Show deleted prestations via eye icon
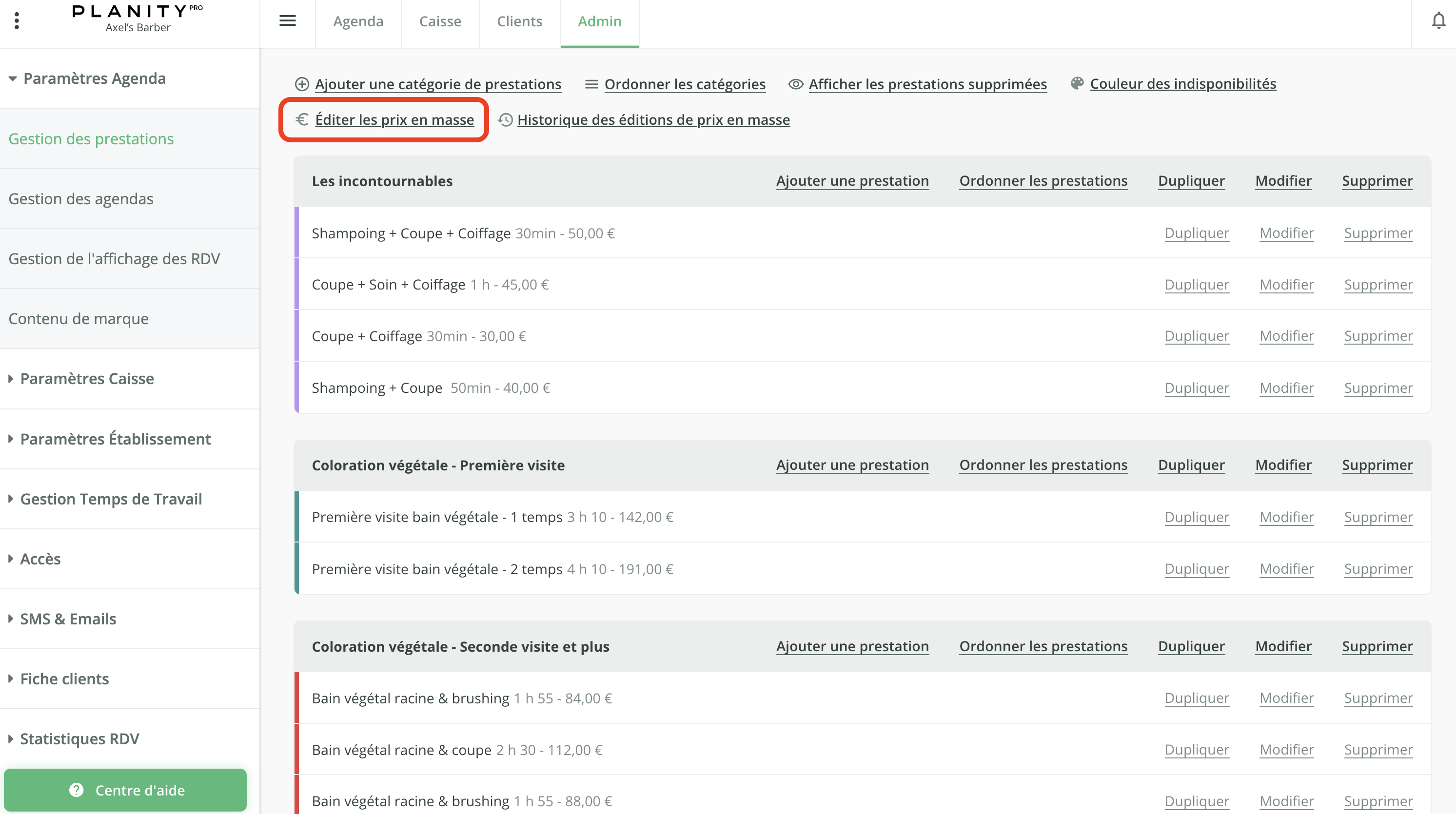1456x814 pixels. (796, 84)
